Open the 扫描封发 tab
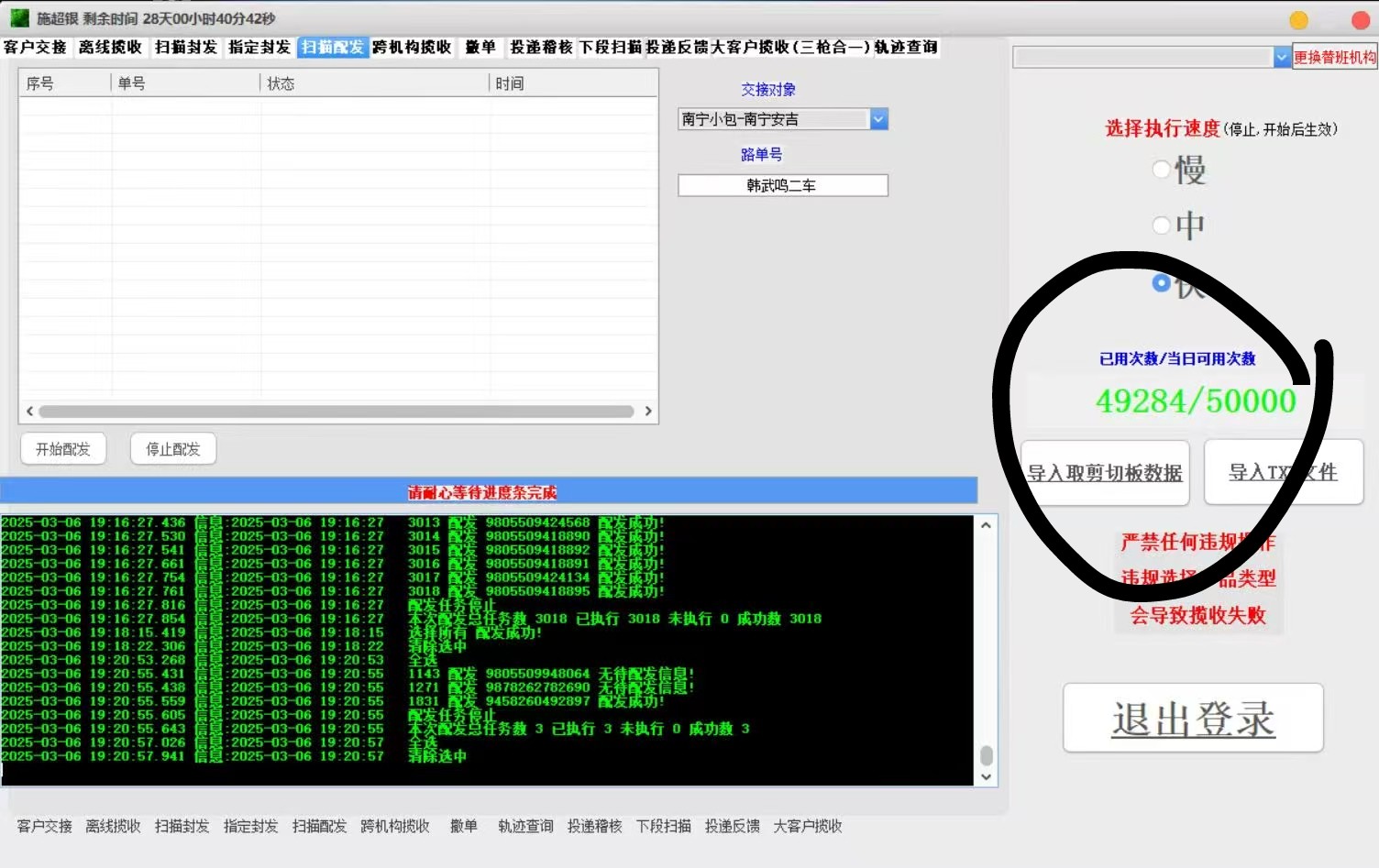1379x868 pixels. click(185, 47)
